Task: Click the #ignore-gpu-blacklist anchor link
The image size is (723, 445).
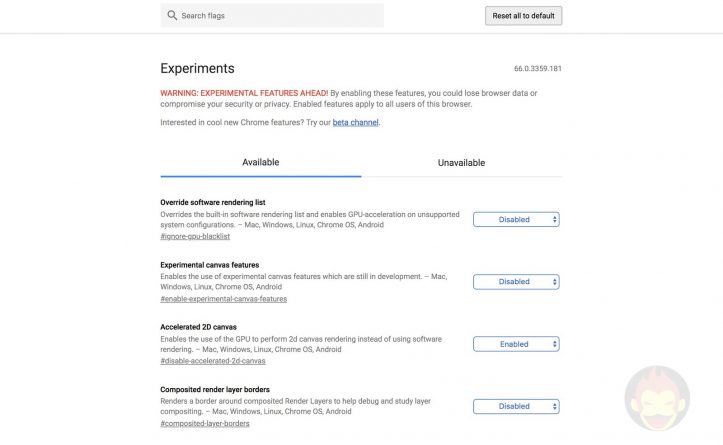Action: 195,236
